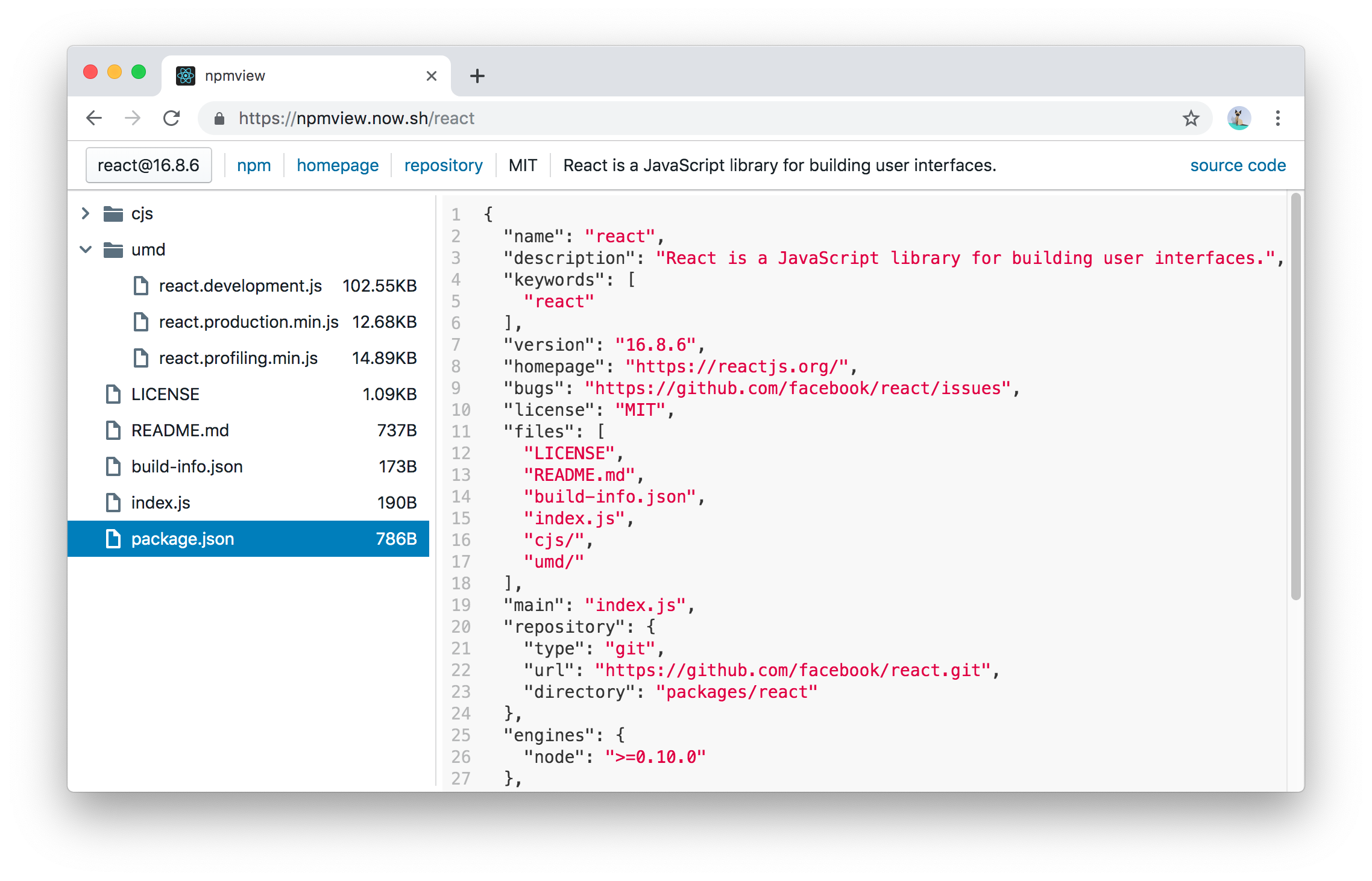Image resolution: width=1372 pixels, height=881 pixels.
Task: Click the reload page icon
Action: [172, 118]
